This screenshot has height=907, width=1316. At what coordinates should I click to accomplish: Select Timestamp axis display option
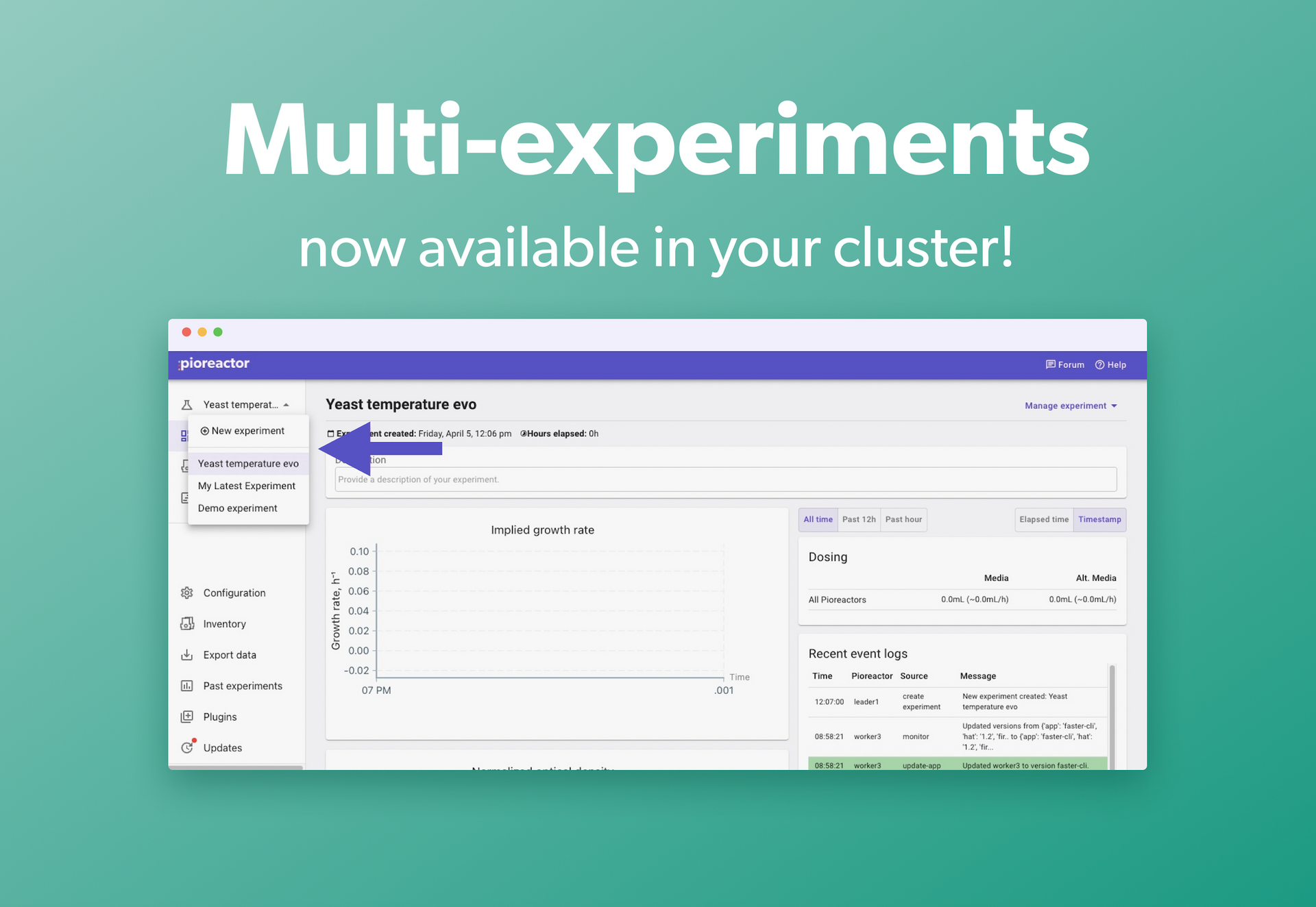(x=1099, y=519)
